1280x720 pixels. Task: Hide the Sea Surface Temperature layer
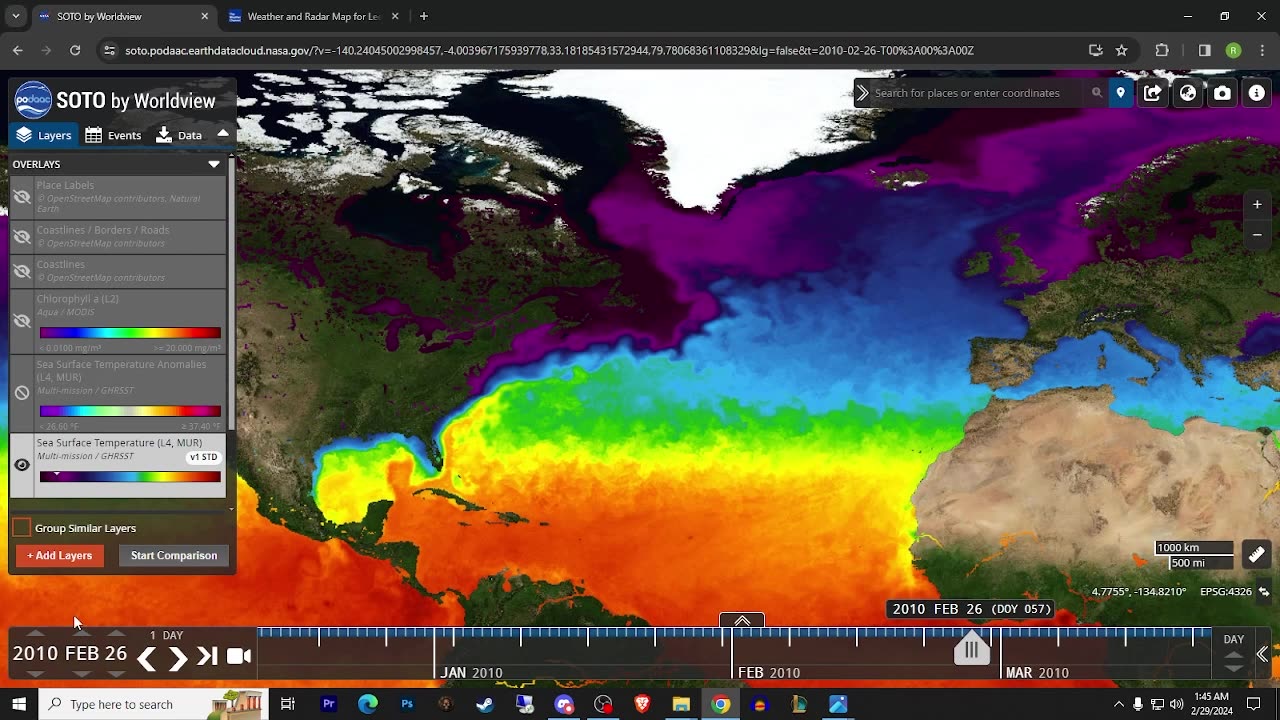click(x=22, y=465)
